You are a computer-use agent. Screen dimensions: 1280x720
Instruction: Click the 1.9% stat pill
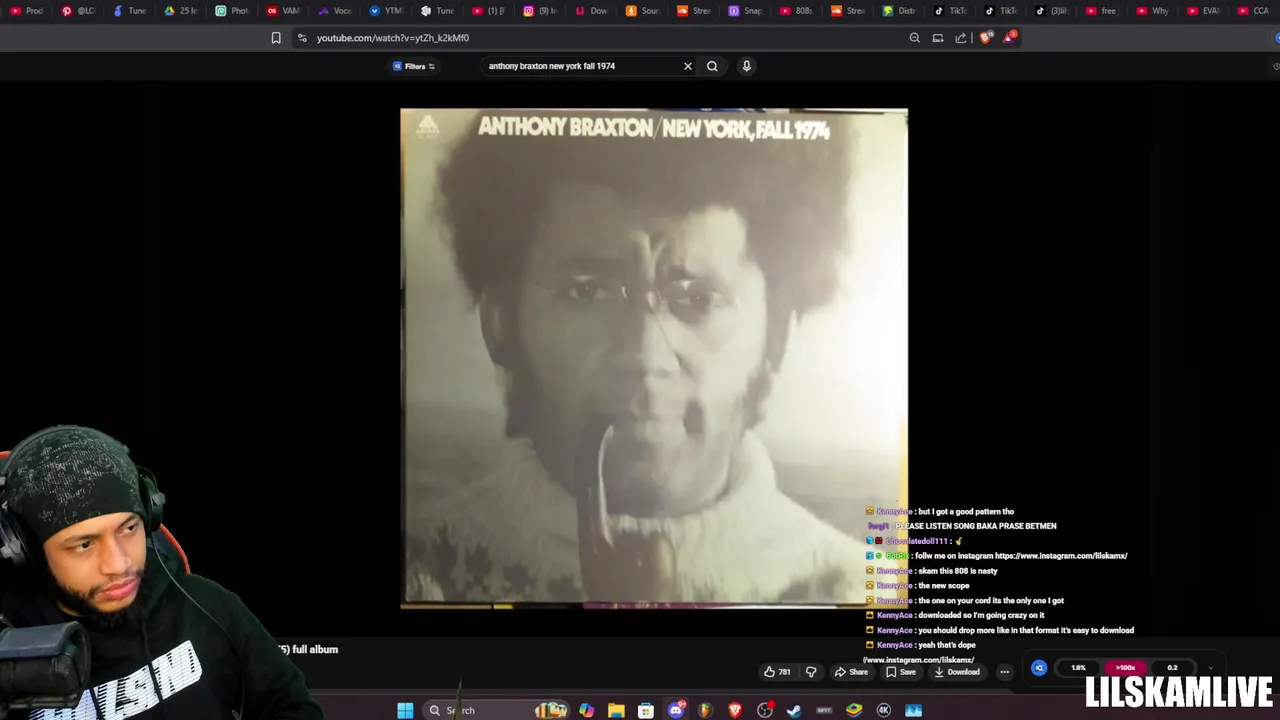point(1078,668)
